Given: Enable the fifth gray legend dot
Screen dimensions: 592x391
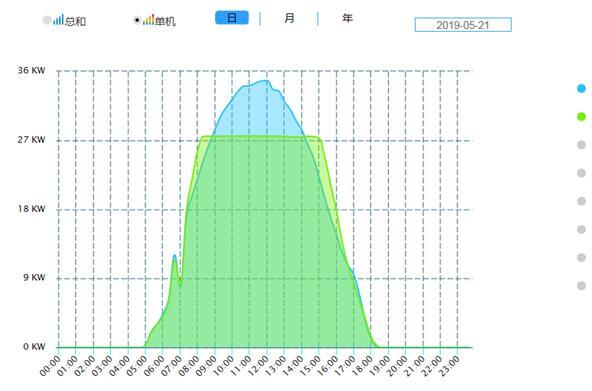Looking at the screenshot, I should coord(581,257).
